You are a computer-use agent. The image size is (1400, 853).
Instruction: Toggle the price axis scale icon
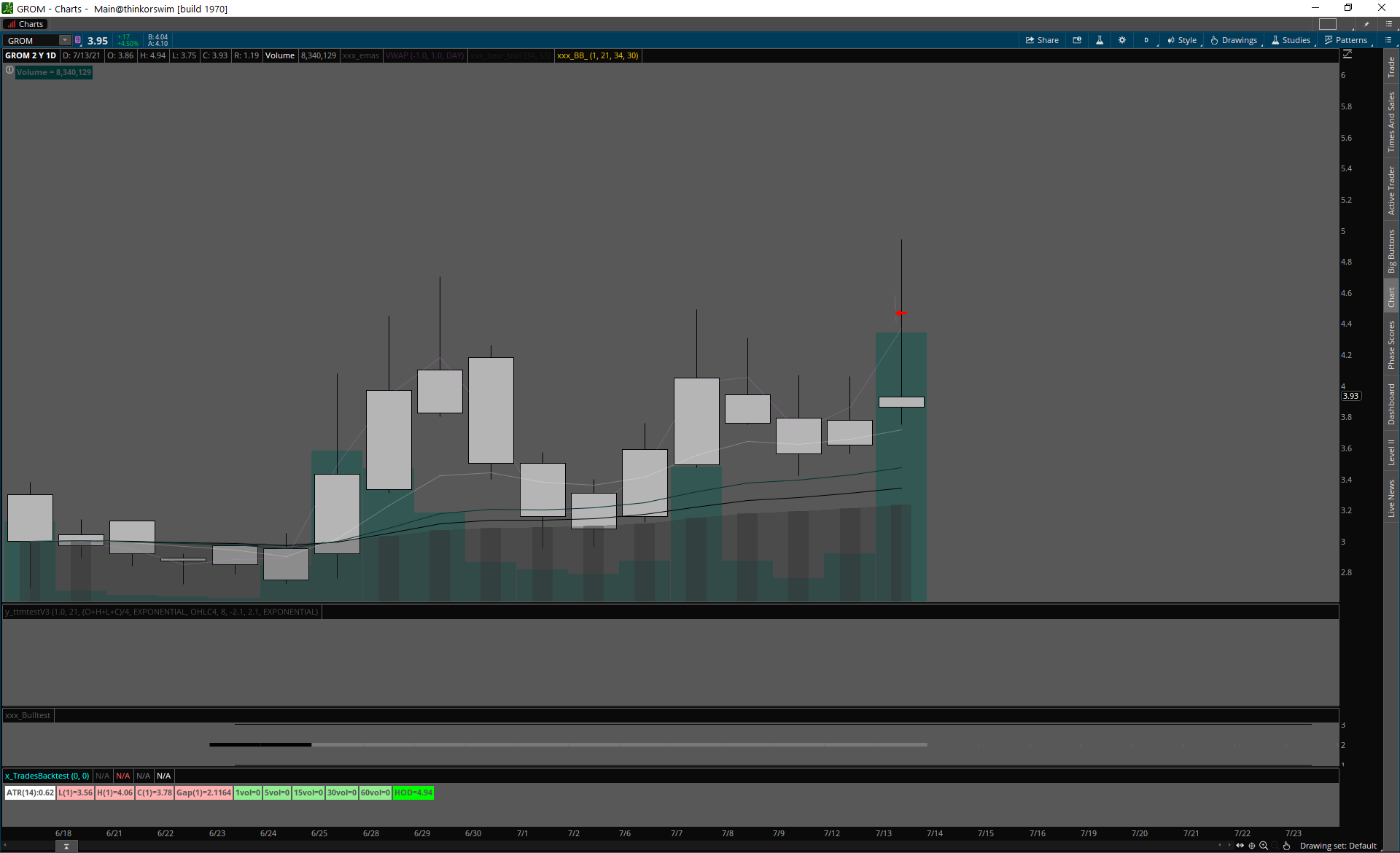pyautogui.click(x=1347, y=55)
